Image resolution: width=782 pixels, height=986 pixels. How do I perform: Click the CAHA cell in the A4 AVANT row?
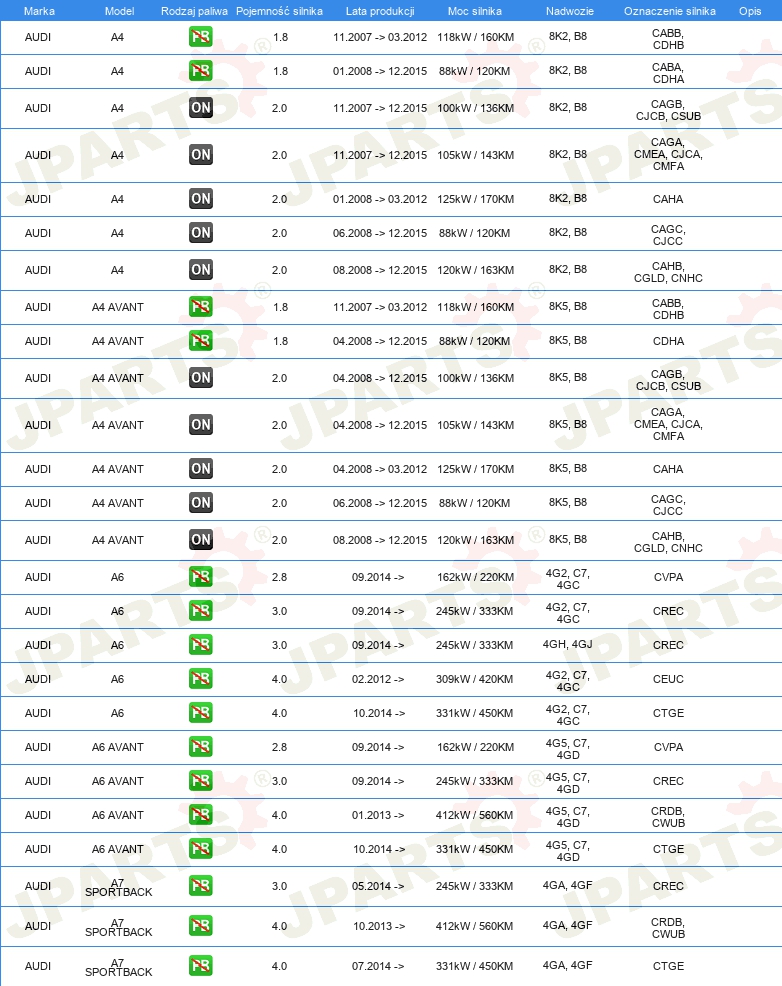[x=668, y=469]
